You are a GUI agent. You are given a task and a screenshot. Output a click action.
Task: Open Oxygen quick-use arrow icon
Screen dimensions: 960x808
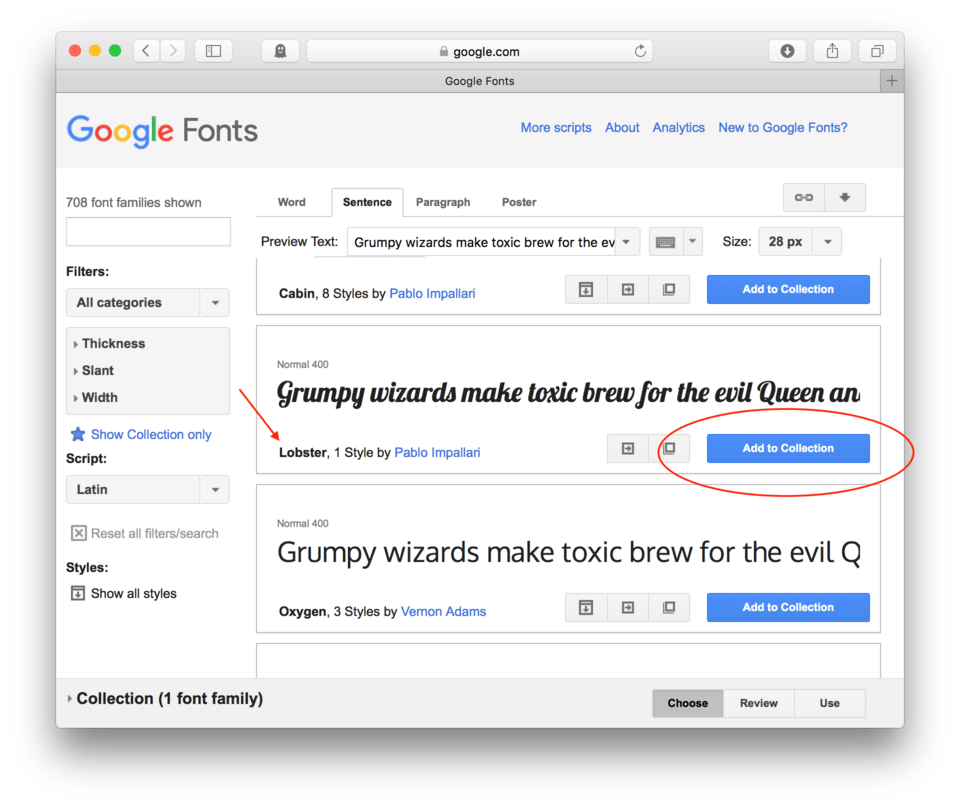coord(628,608)
